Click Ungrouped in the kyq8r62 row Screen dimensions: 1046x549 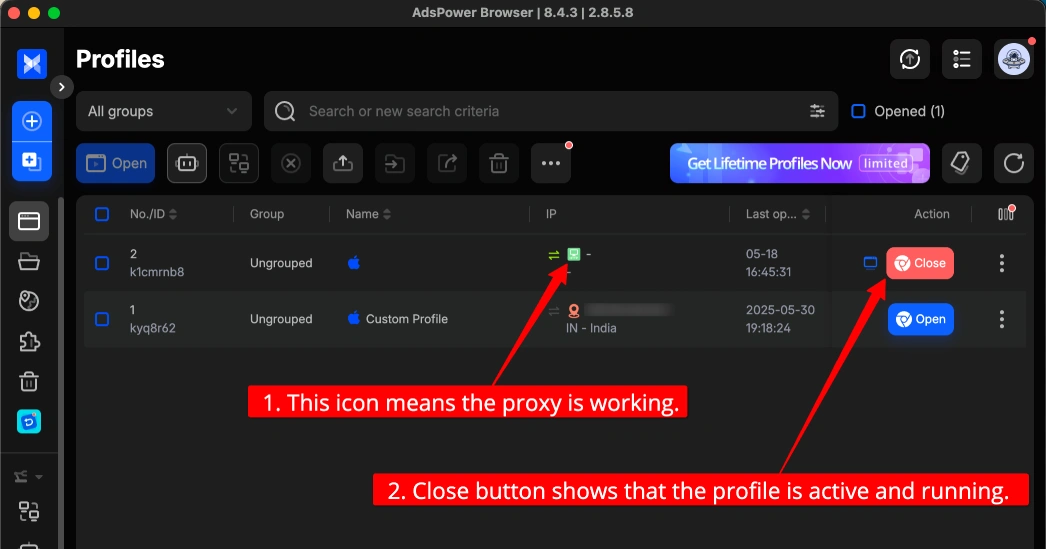click(x=281, y=320)
